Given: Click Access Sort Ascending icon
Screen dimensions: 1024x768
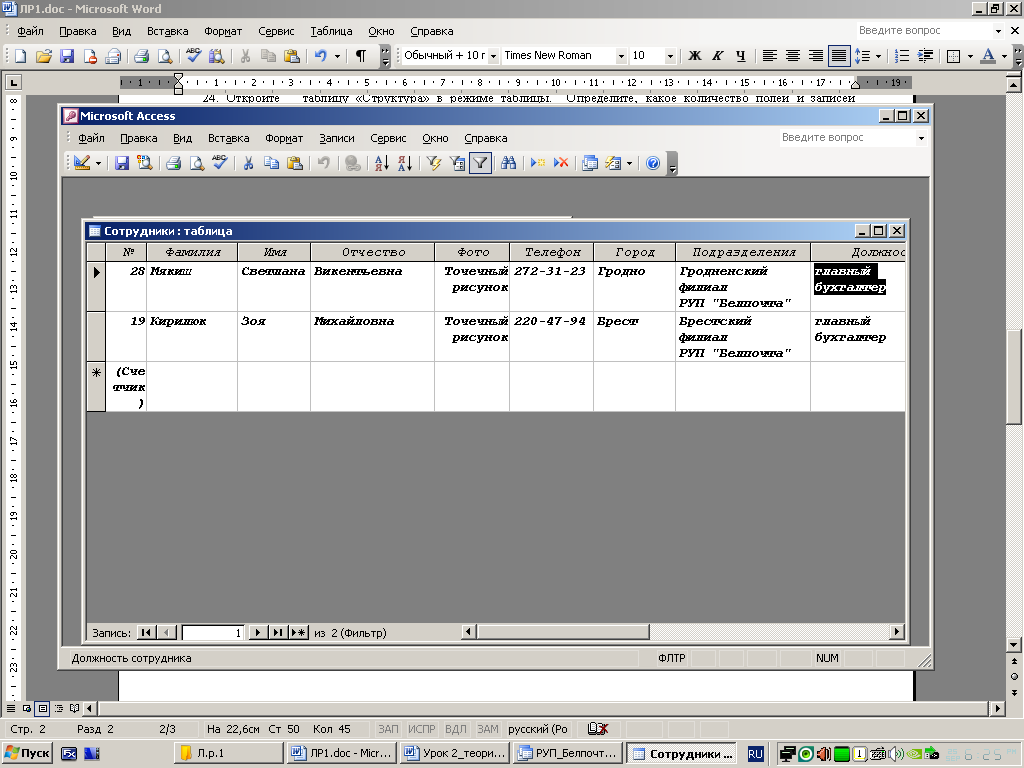Looking at the screenshot, I should [x=381, y=163].
